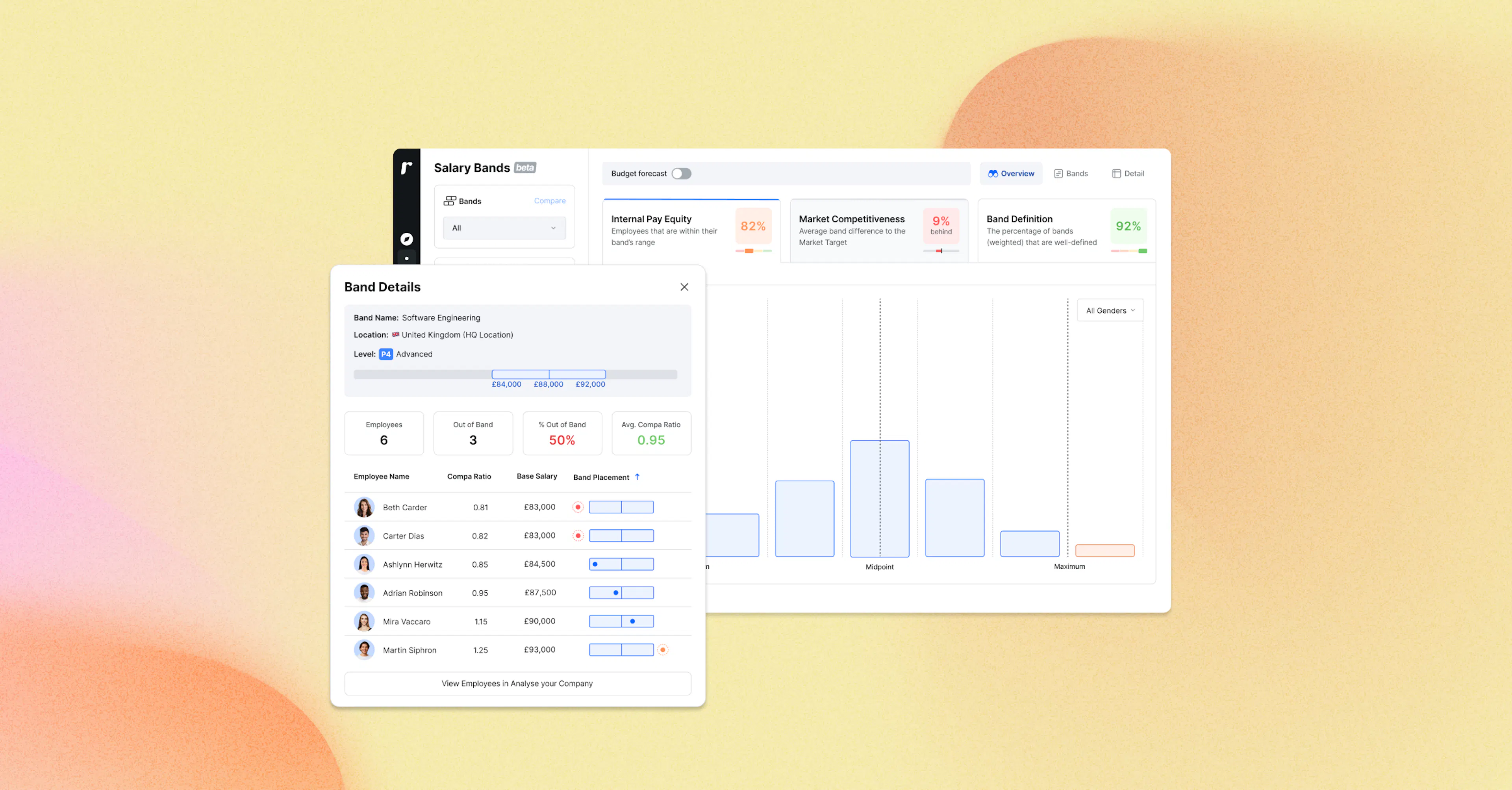Click the Compare link
The width and height of the screenshot is (1512, 790).
[x=549, y=201]
